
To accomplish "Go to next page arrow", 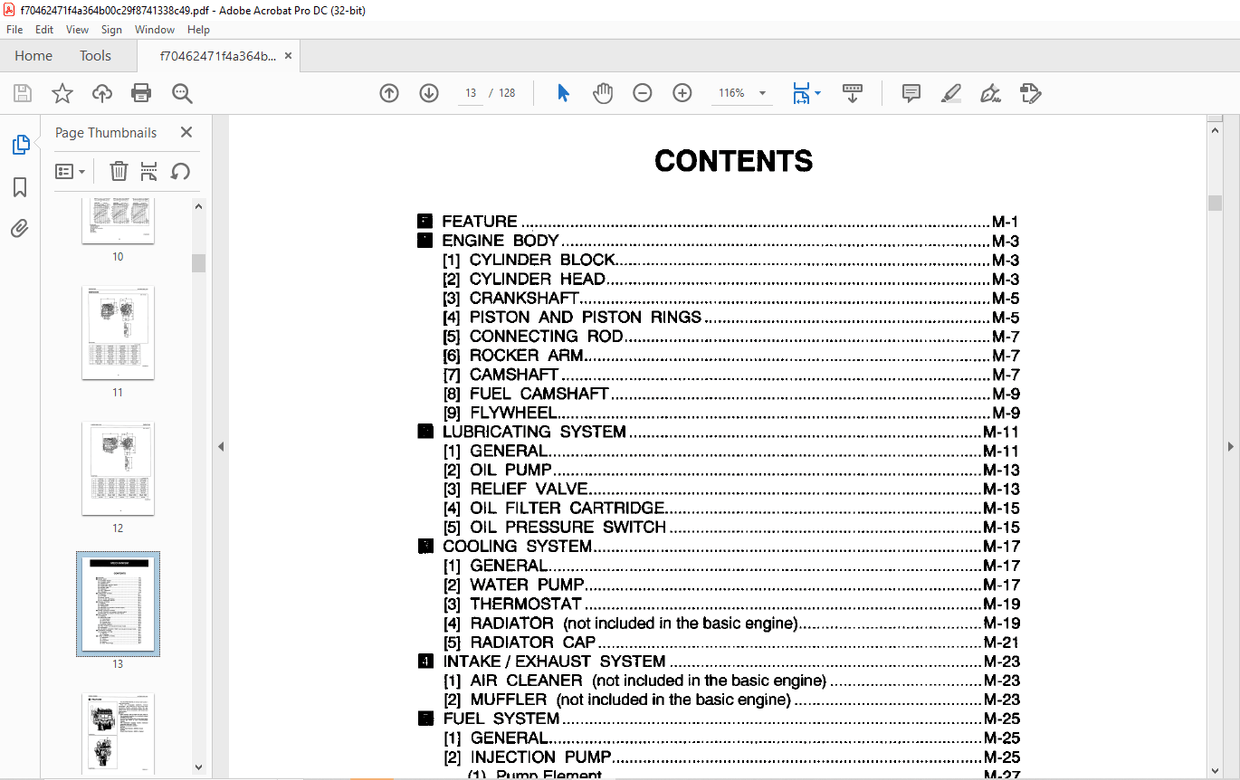I will (x=429, y=93).
